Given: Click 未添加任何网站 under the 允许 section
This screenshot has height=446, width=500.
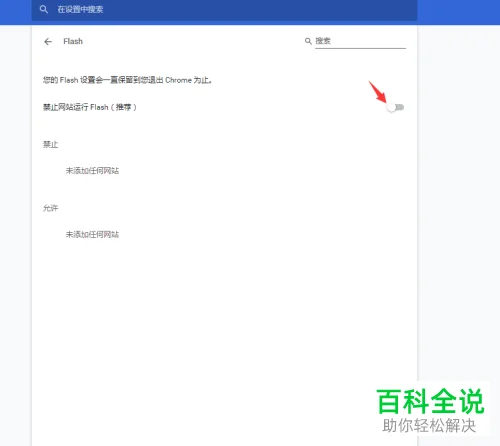Looking at the screenshot, I should coord(92,234).
